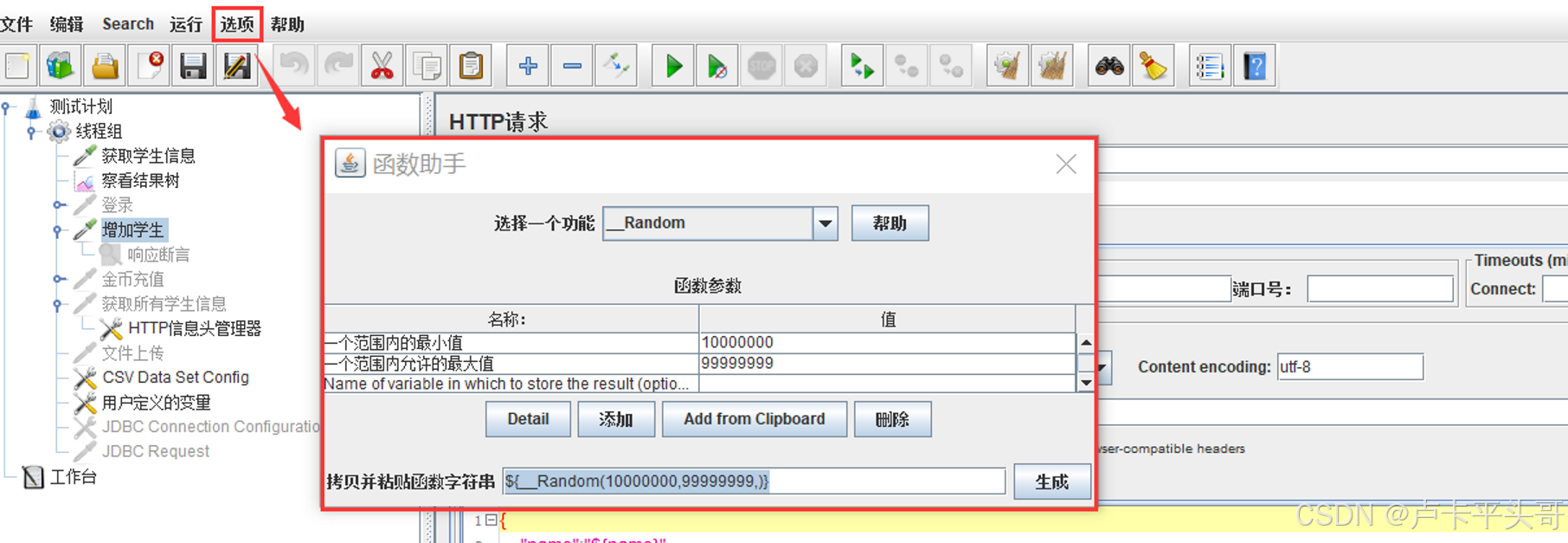The height and width of the screenshot is (543, 1568).
Task: Click the Remote Shutdown All icon
Action: coord(950,66)
